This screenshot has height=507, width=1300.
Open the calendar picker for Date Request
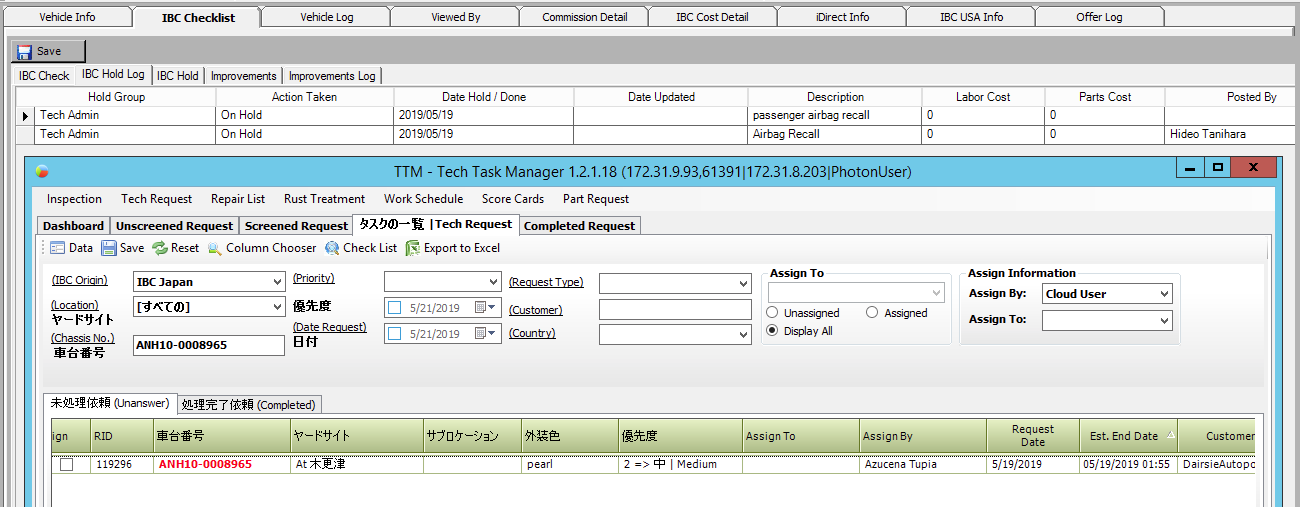click(484, 333)
